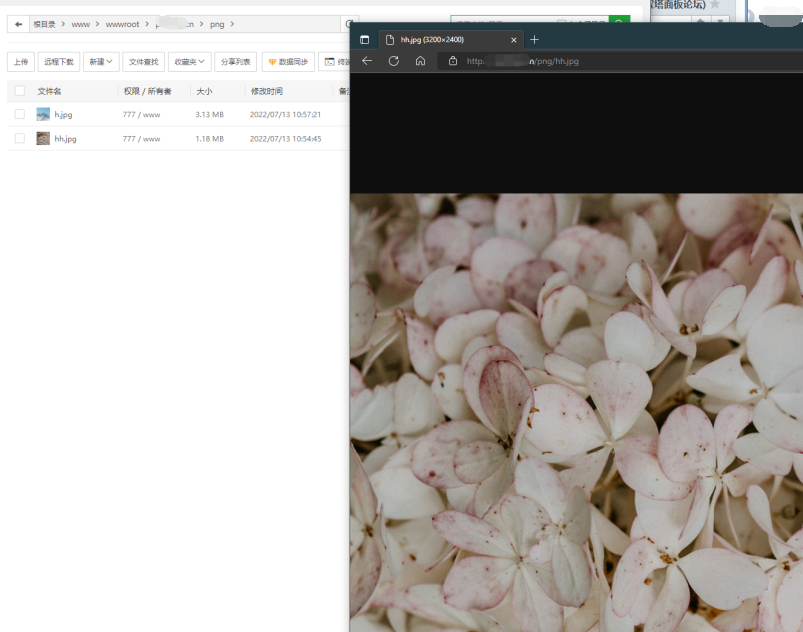Image resolution: width=803 pixels, height=632 pixels.
Task: Open the 文件查找 file search
Action: (x=143, y=62)
